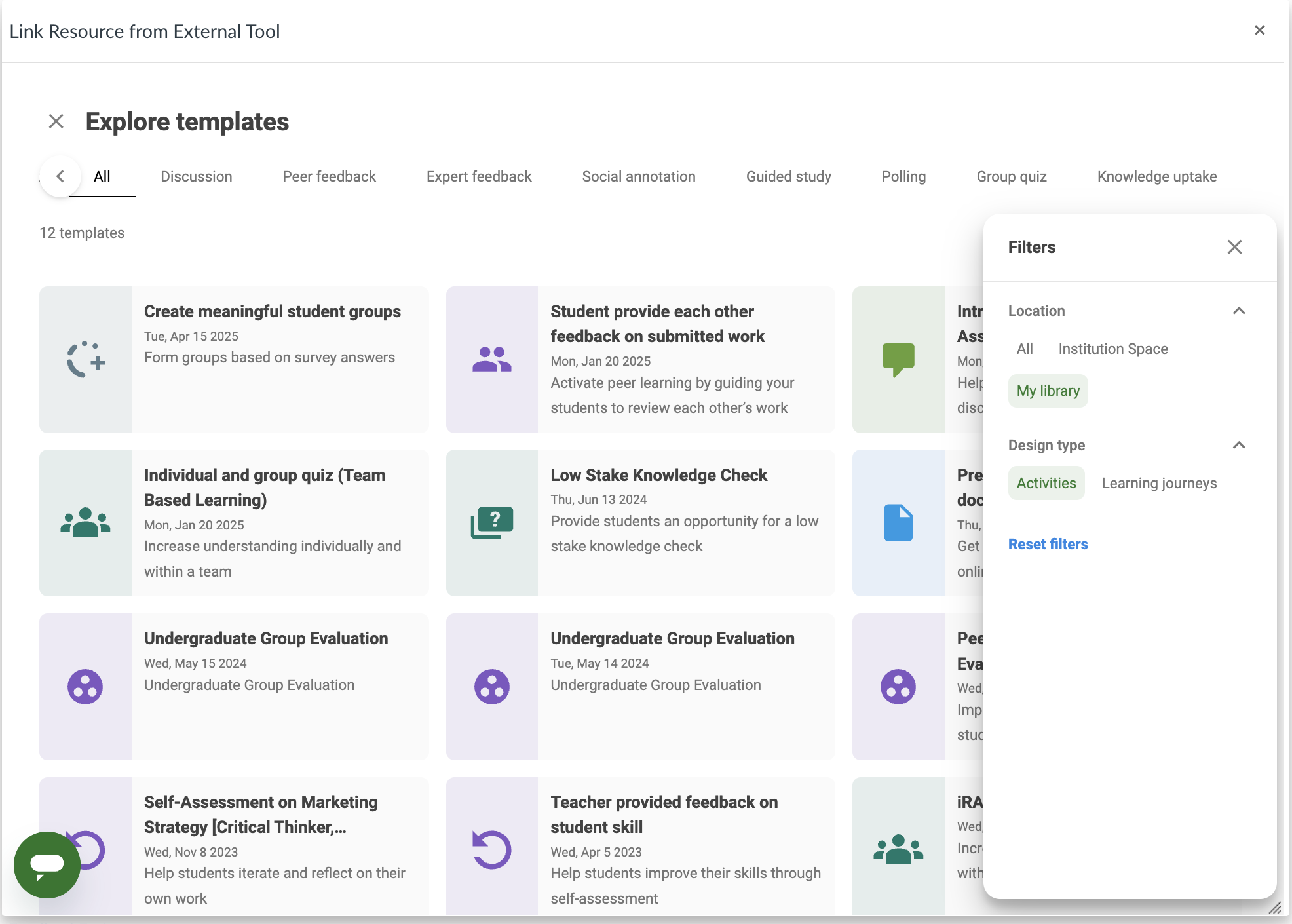Image resolution: width=1292 pixels, height=924 pixels.
Task: Click the Reset filters link
Action: point(1048,544)
